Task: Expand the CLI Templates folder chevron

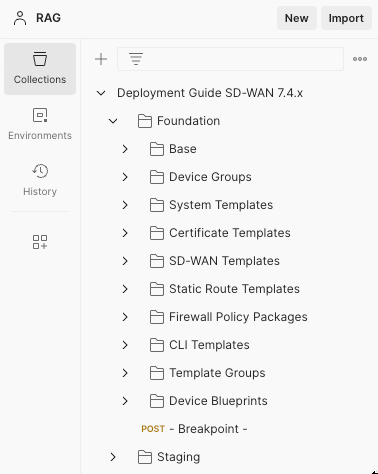Action: coord(125,345)
